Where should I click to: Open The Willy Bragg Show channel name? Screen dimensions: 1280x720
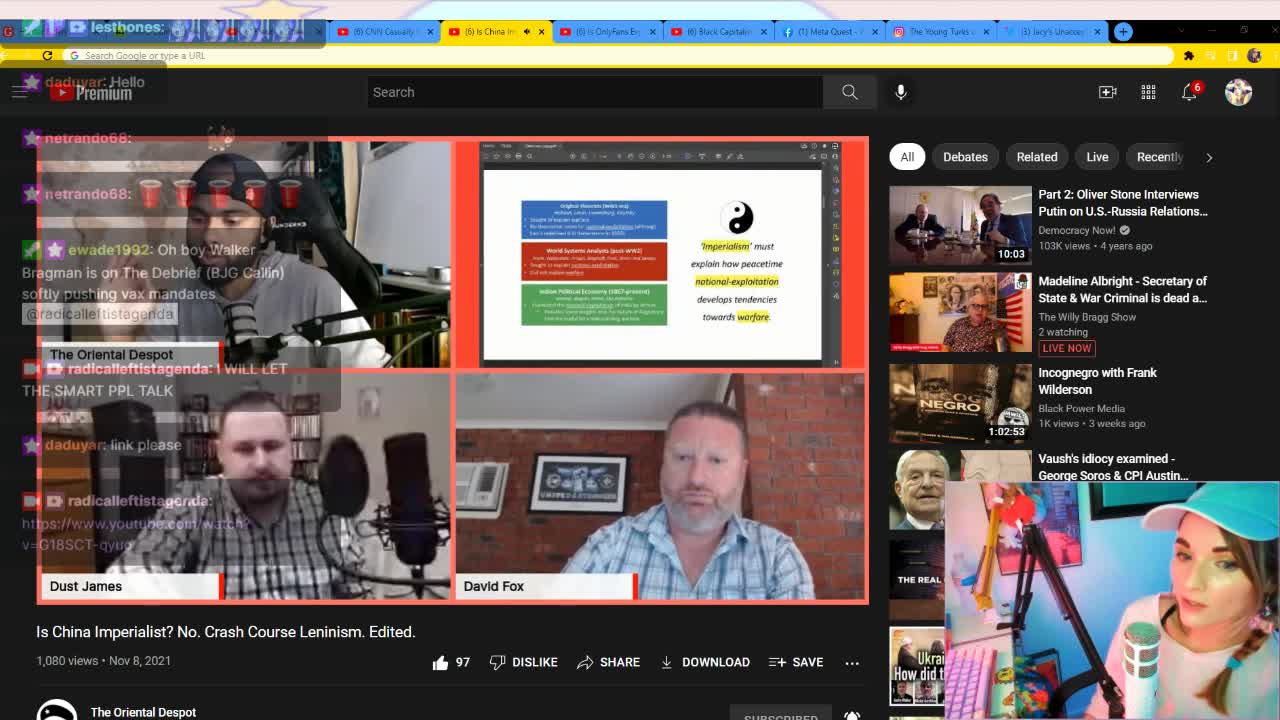(x=1087, y=317)
